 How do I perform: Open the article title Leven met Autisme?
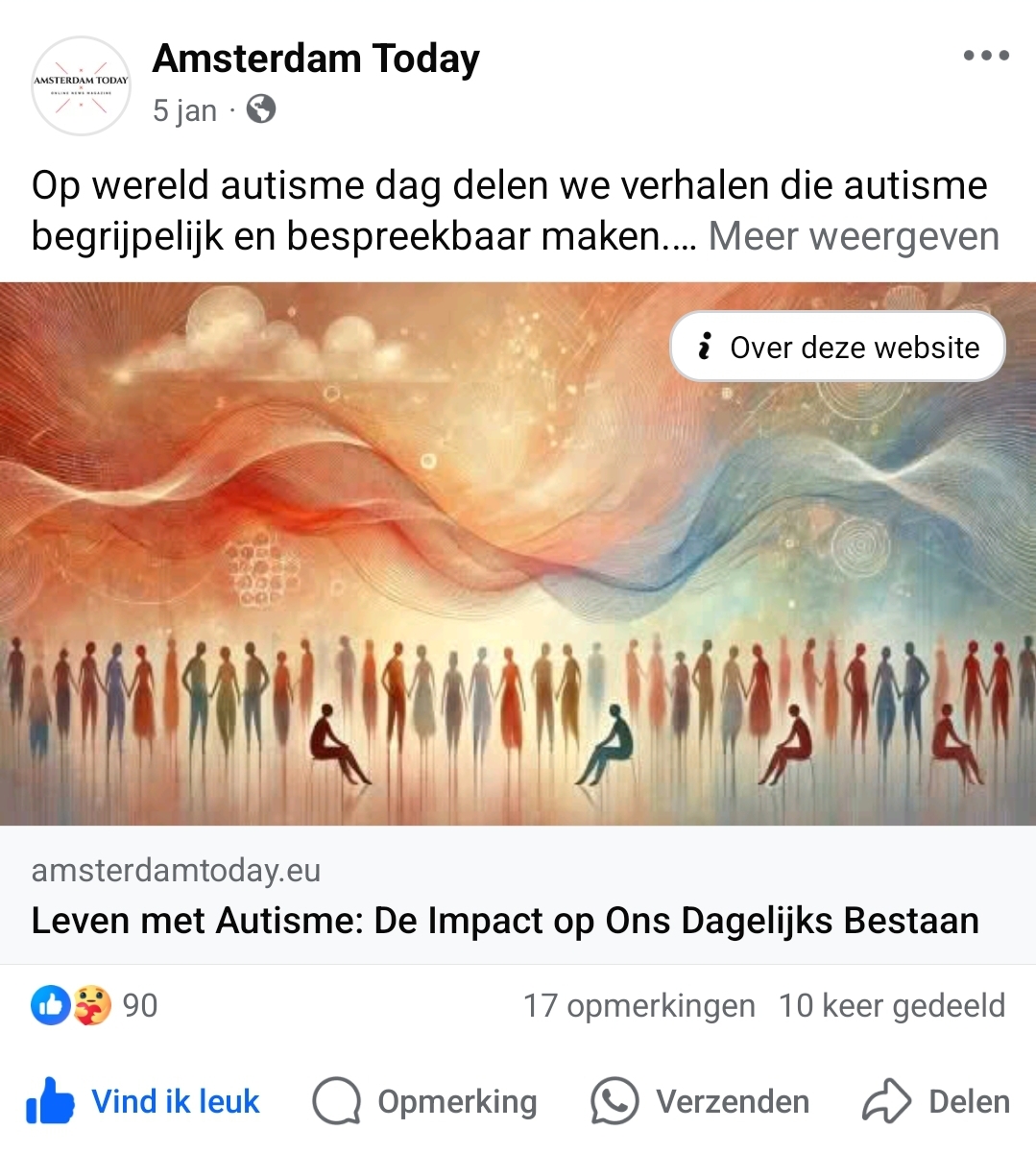[x=505, y=921]
